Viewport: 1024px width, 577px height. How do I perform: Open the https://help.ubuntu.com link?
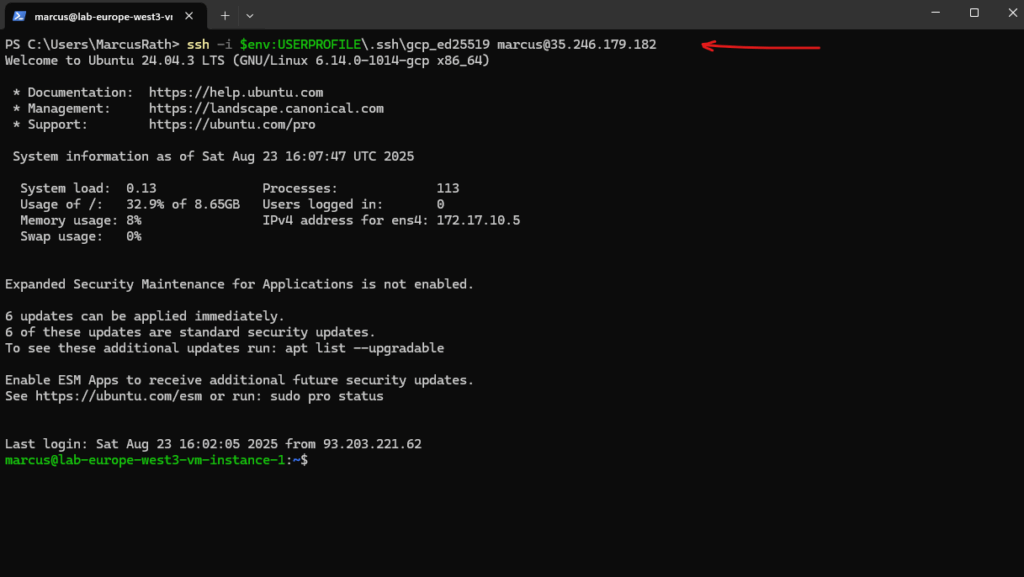[x=236, y=93]
